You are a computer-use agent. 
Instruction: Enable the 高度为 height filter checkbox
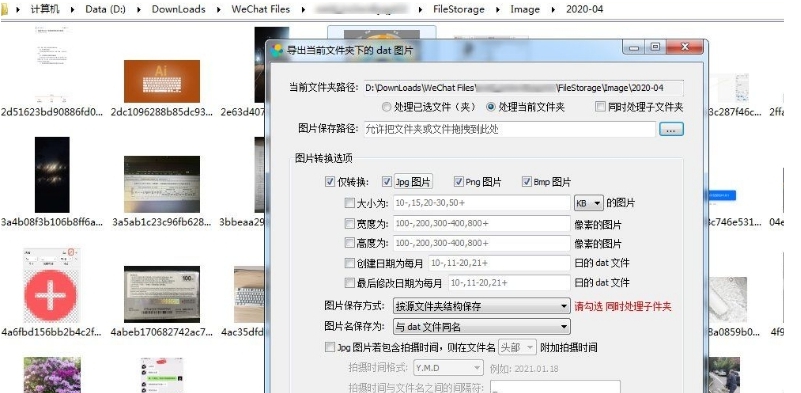click(349, 243)
